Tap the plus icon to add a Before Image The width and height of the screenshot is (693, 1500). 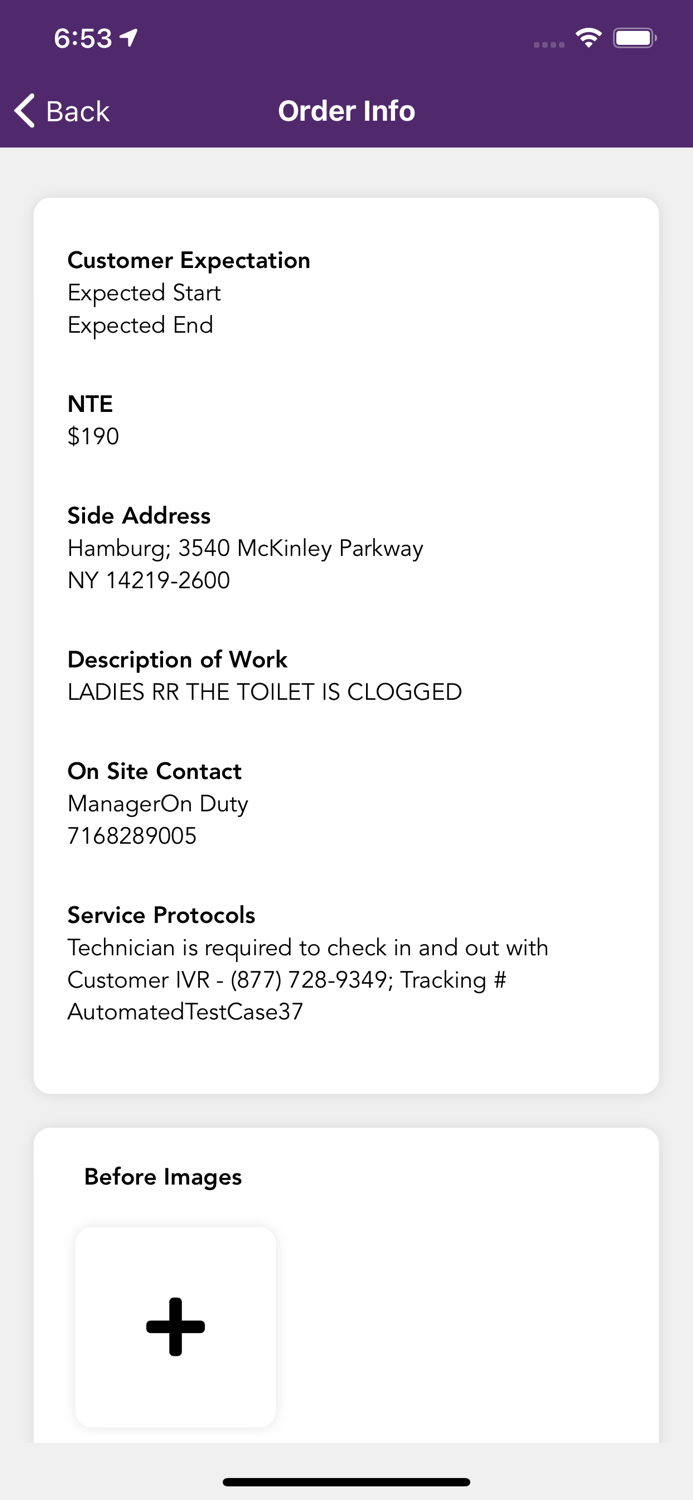(174, 1327)
